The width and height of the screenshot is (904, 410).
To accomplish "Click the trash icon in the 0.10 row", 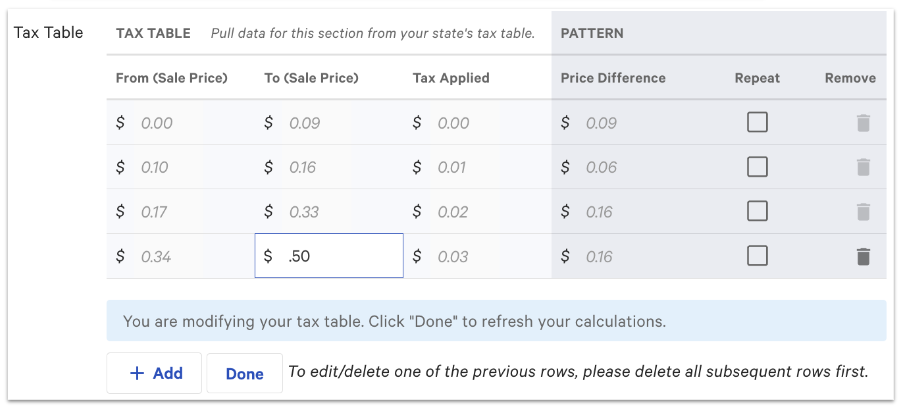I will tap(863, 167).
